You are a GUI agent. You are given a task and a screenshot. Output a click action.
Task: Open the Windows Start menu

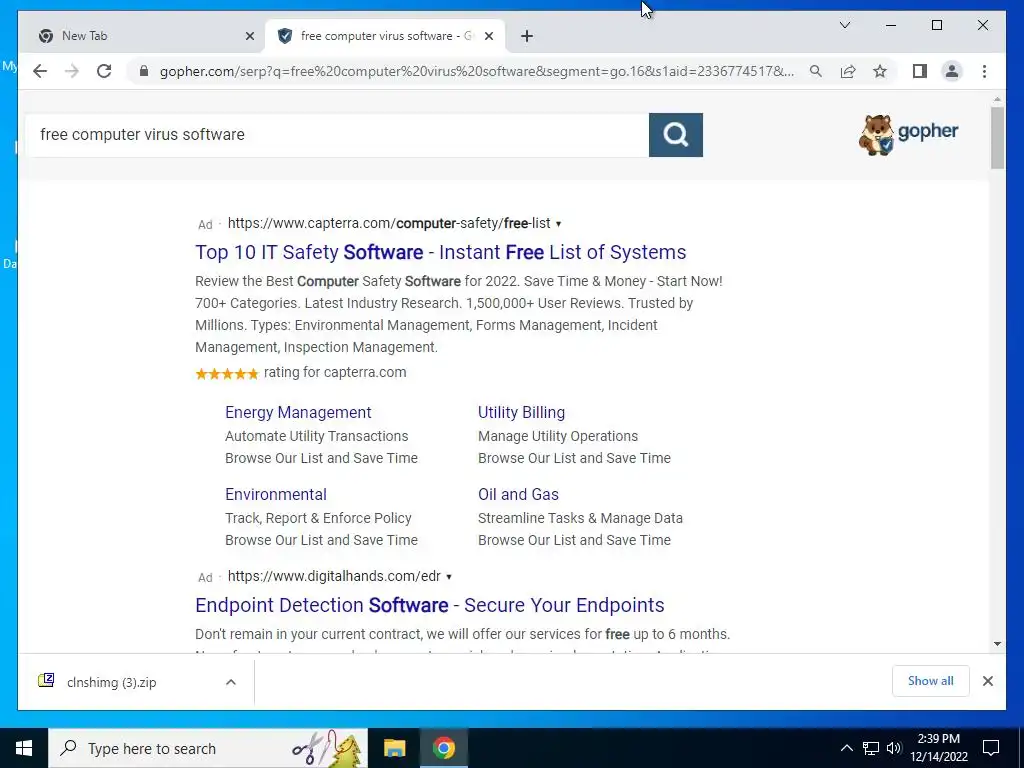24,748
